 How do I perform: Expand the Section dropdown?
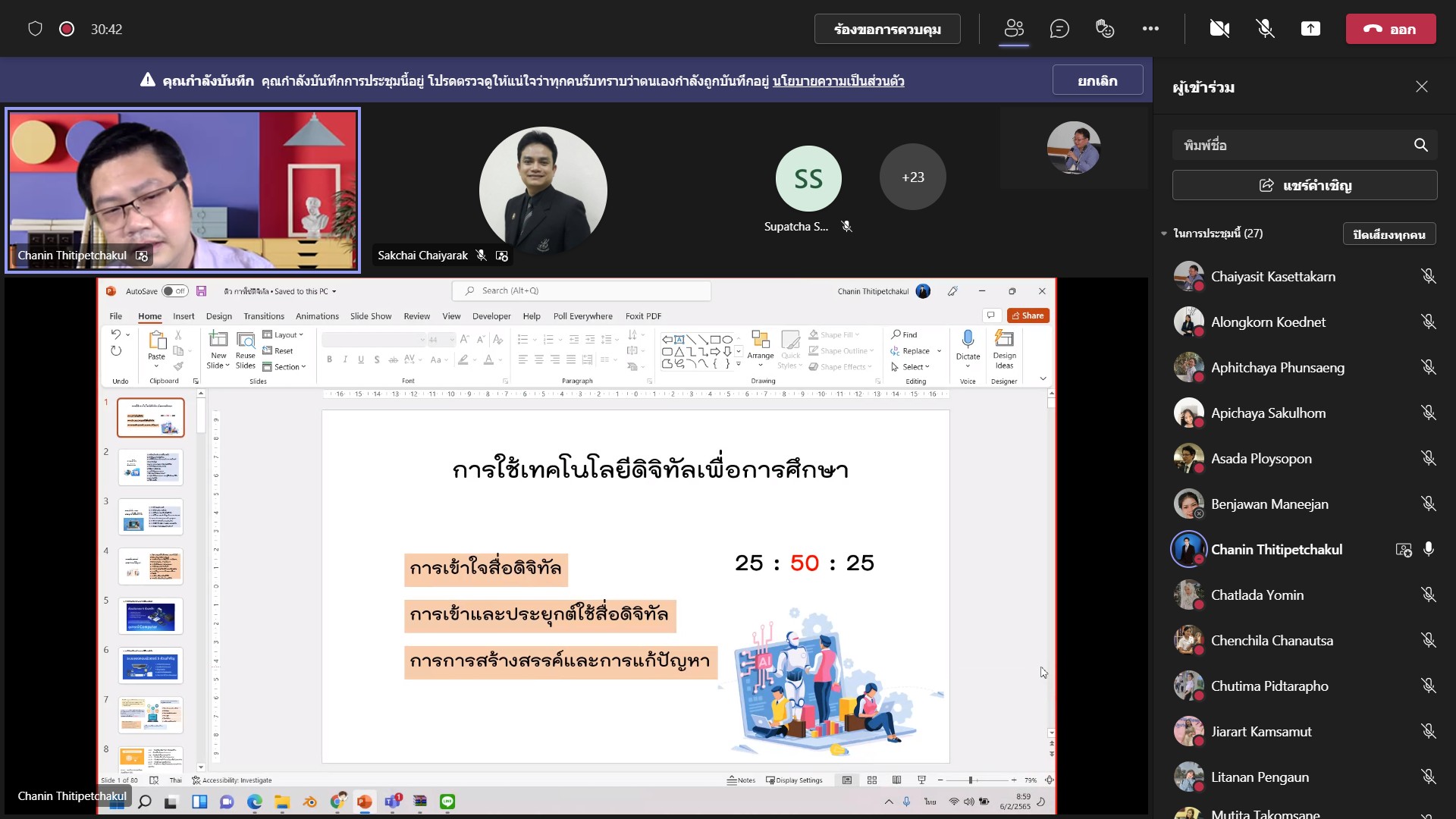(284, 367)
